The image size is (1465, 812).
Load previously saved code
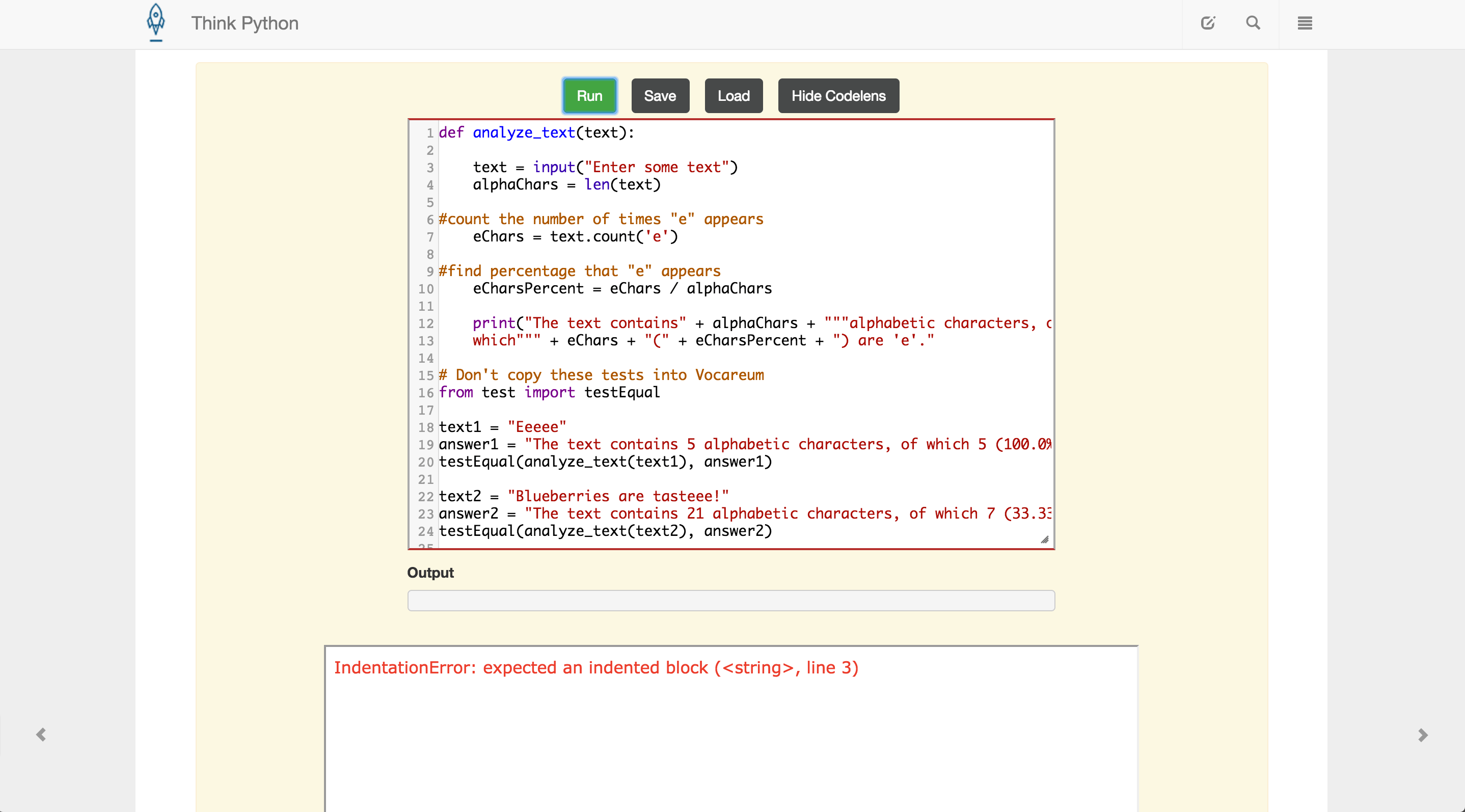[x=733, y=96]
